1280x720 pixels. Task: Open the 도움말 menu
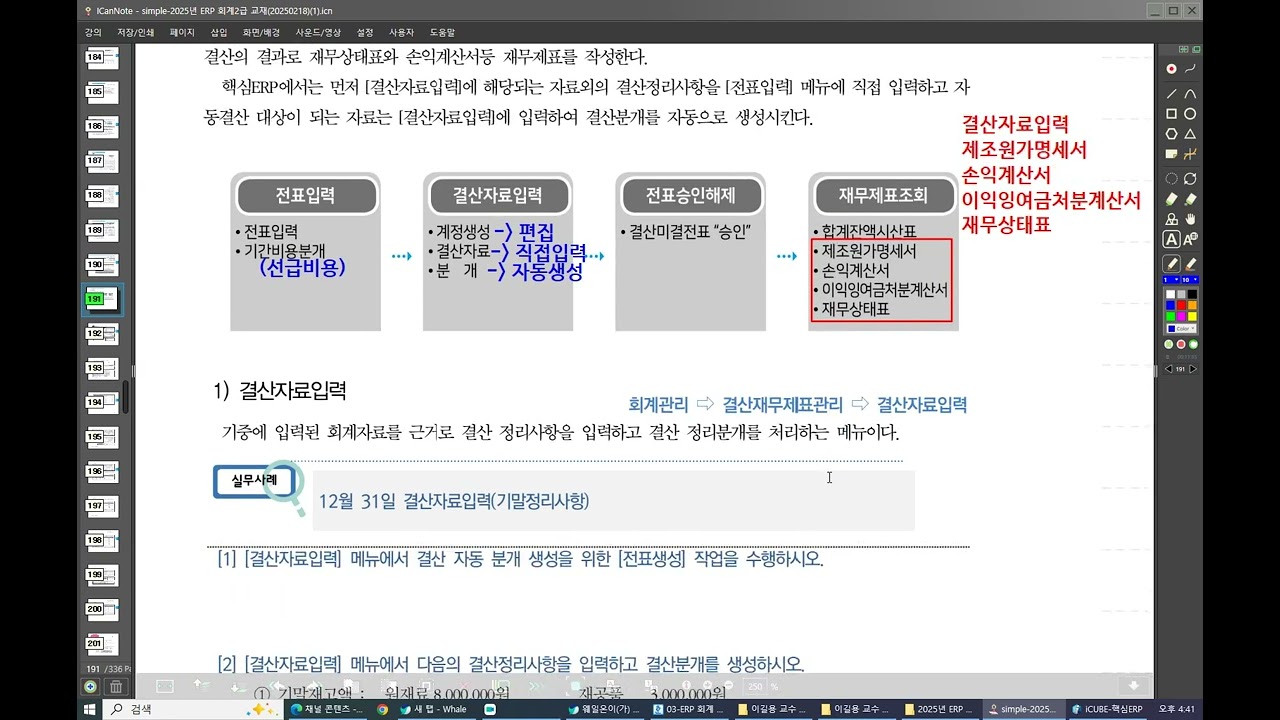pos(442,32)
